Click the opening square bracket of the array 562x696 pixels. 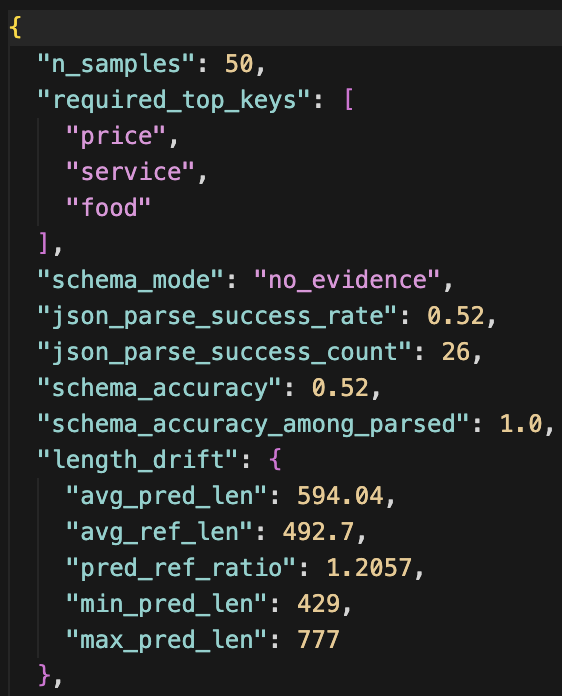tap(349, 99)
